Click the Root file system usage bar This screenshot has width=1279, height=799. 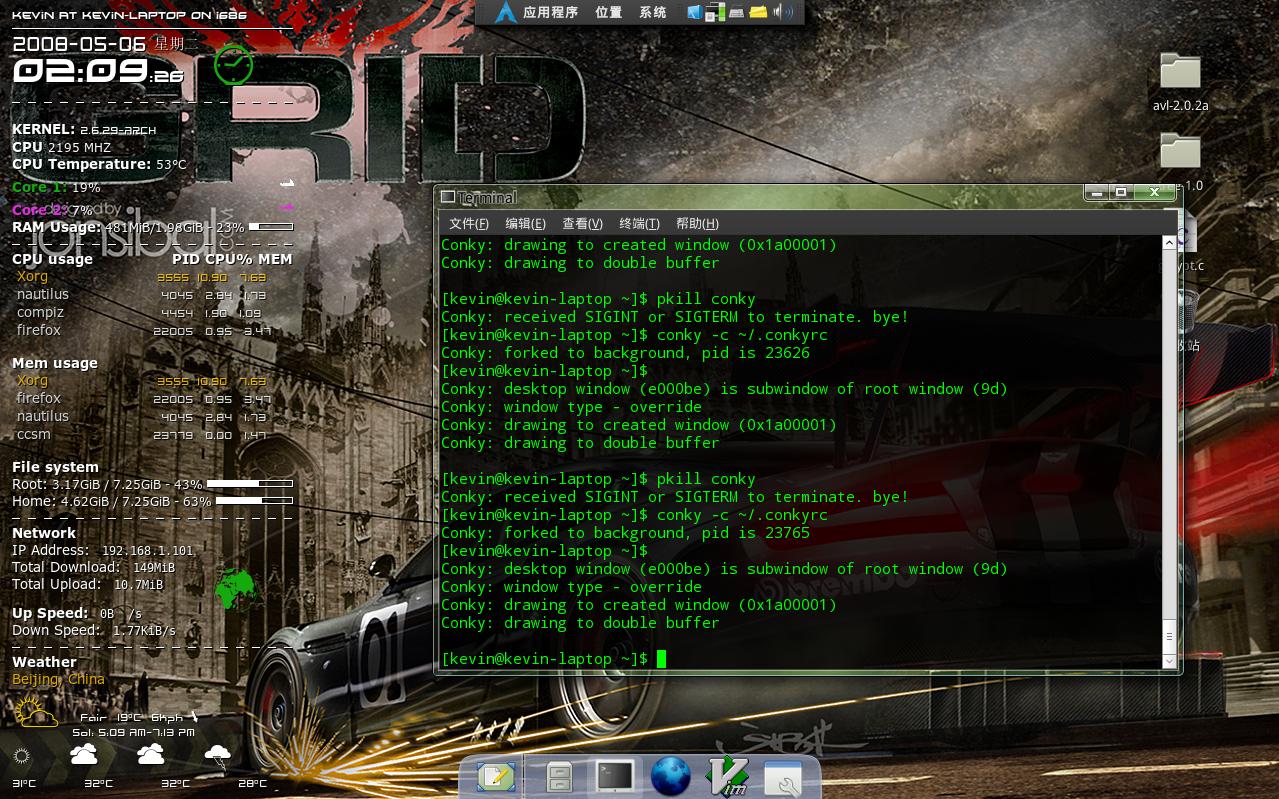click(x=250, y=484)
